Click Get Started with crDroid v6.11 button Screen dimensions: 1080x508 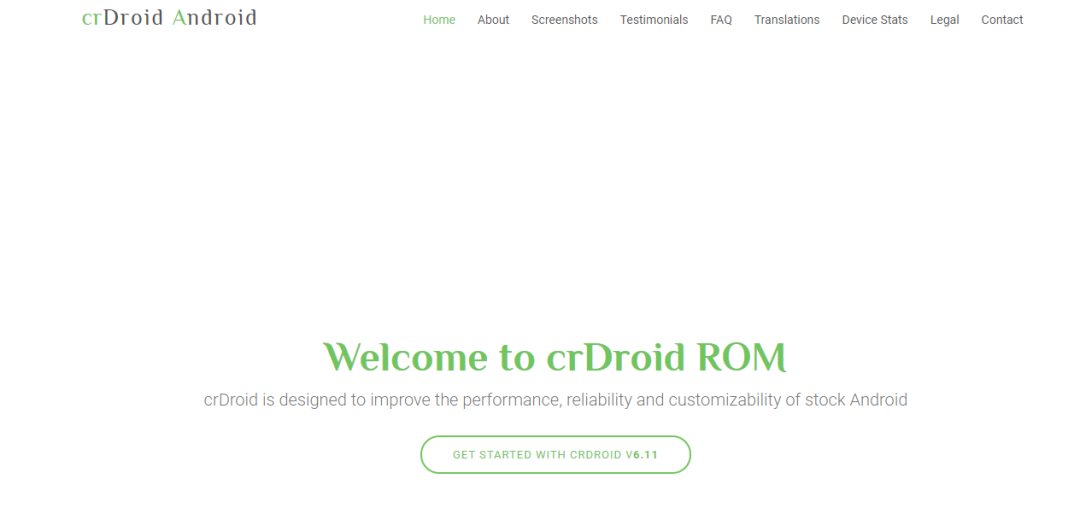click(x=555, y=454)
